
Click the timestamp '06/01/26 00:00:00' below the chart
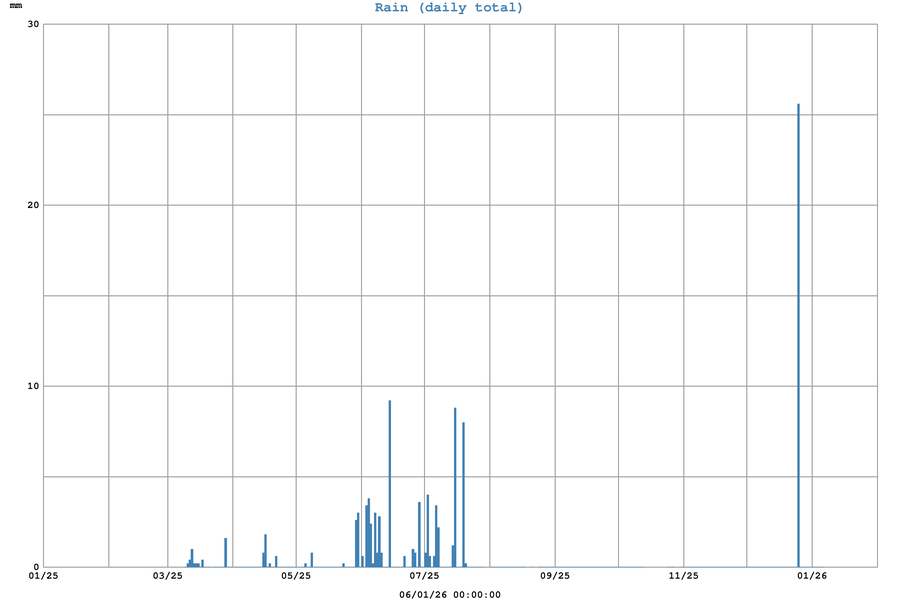[x=450, y=594]
